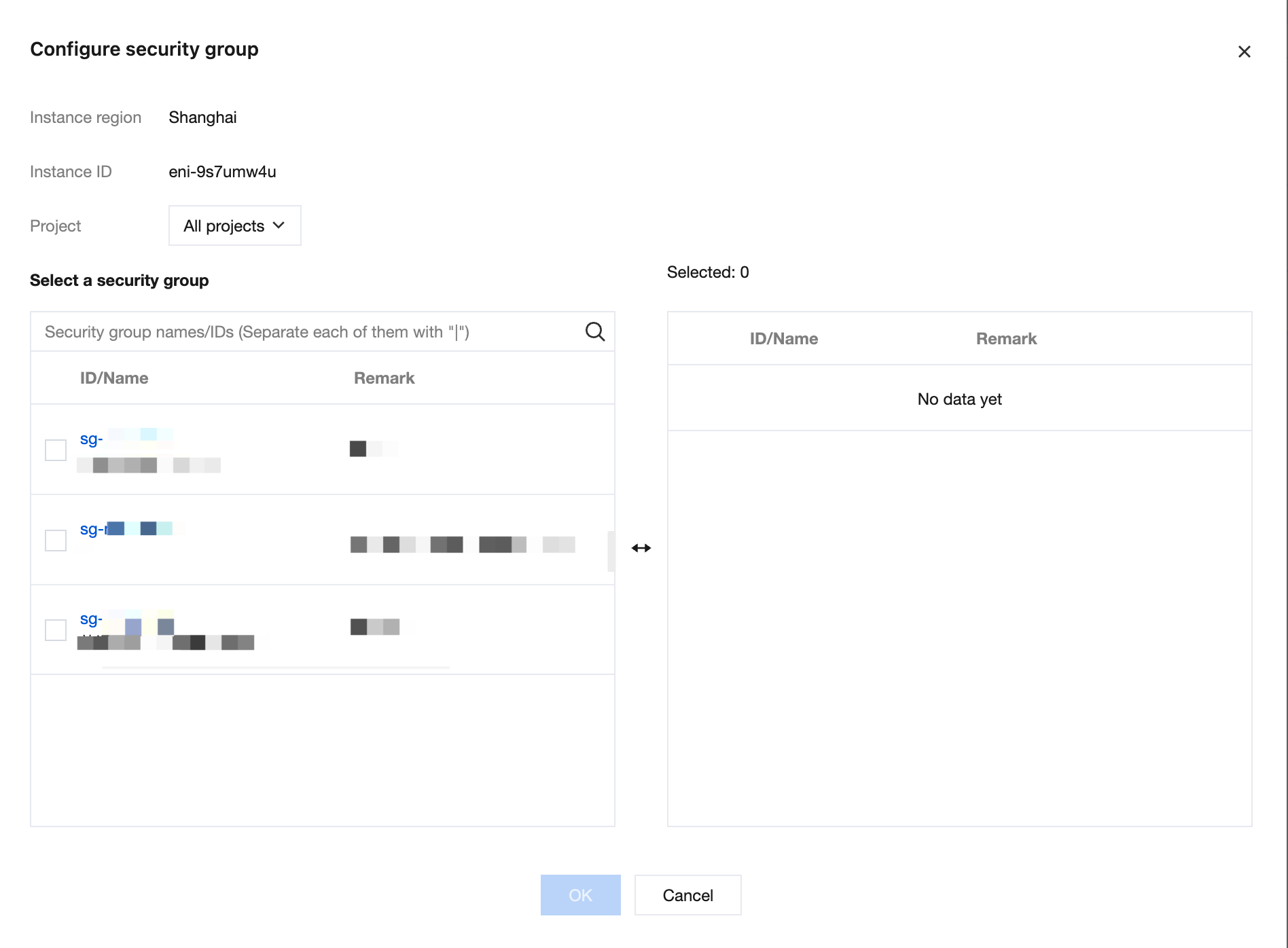The width and height of the screenshot is (1288, 948).
Task: Click ID/Name header in the selection list
Action: click(114, 378)
